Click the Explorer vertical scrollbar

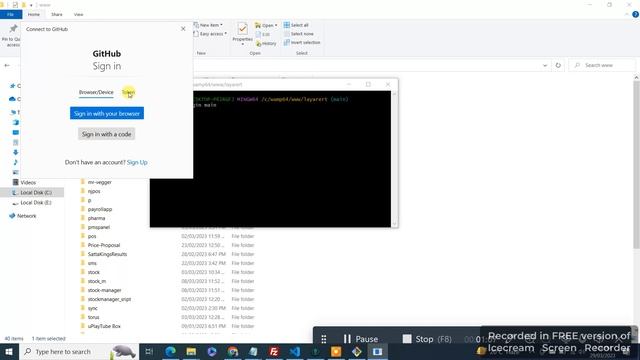click(x=636, y=163)
